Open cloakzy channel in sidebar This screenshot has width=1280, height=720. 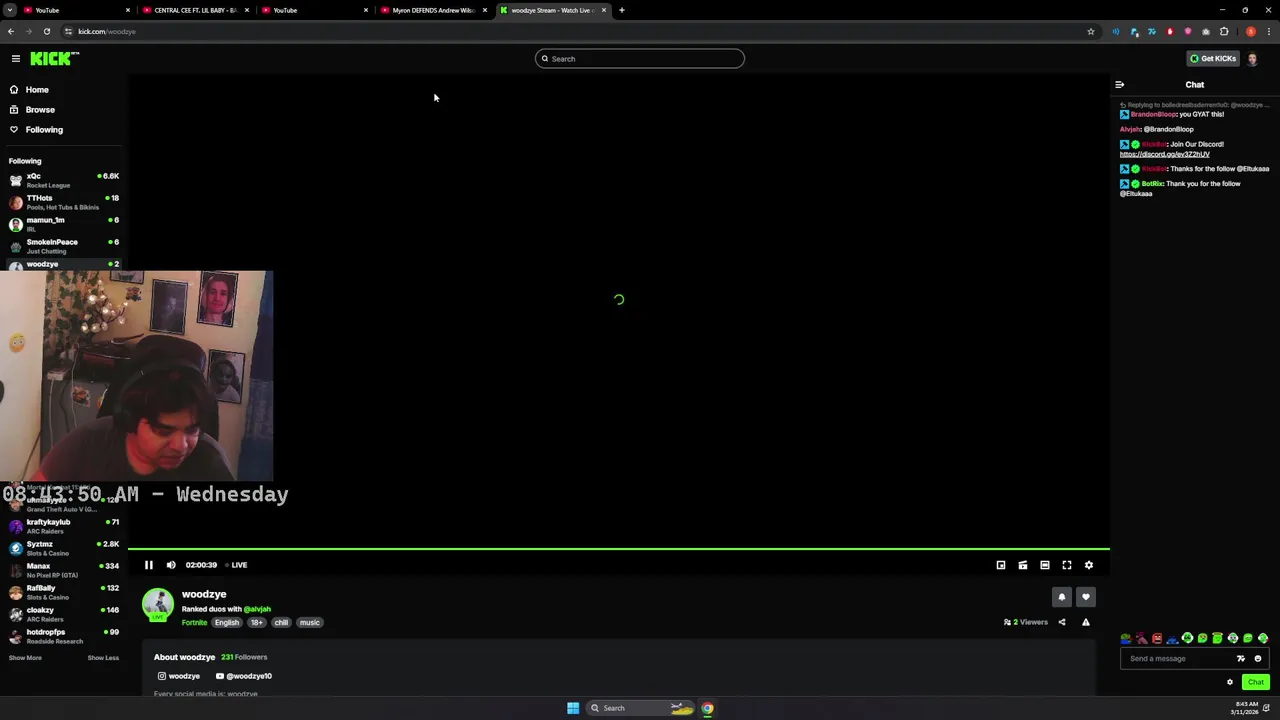pos(64,614)
